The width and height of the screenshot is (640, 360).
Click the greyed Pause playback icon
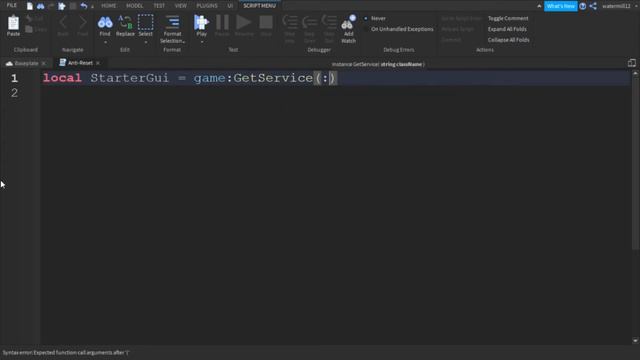pyautogui.click(x=222, y=22)
